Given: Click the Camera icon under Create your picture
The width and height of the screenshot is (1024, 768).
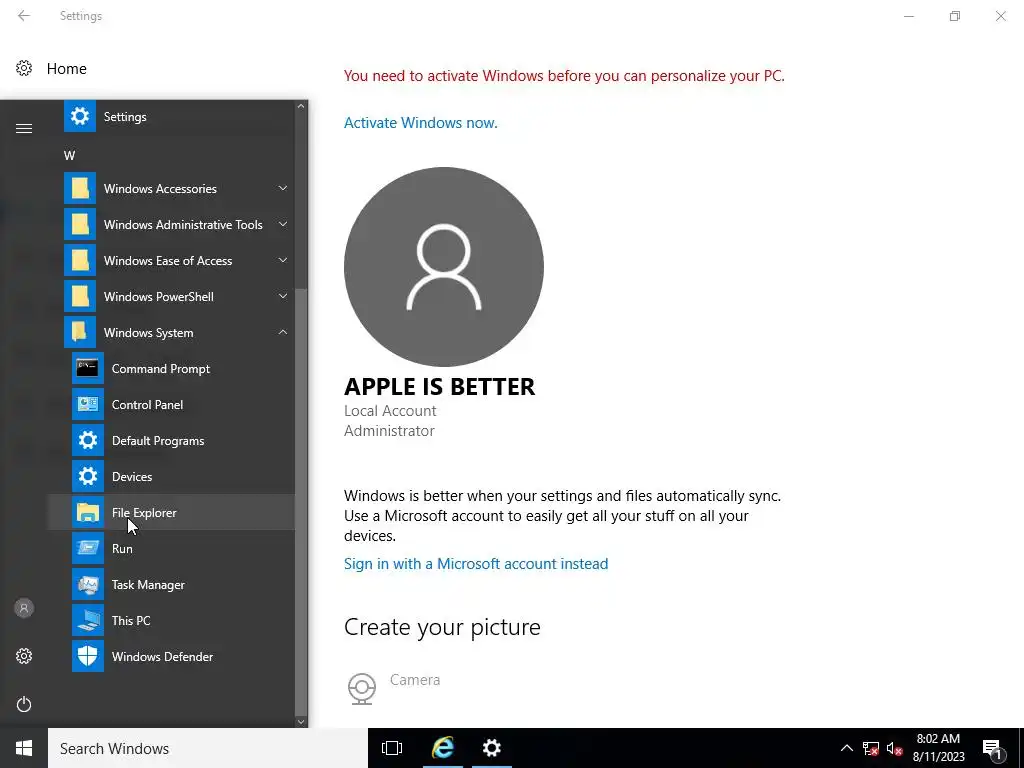Looking at the screenshot, I should point(361,688).
